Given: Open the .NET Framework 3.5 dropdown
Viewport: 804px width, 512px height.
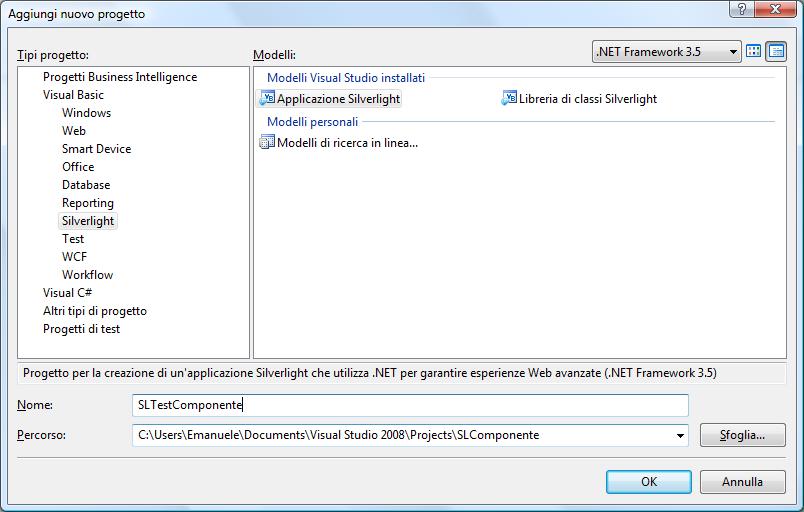Looking at the screenshot, I should click(667, 52).
